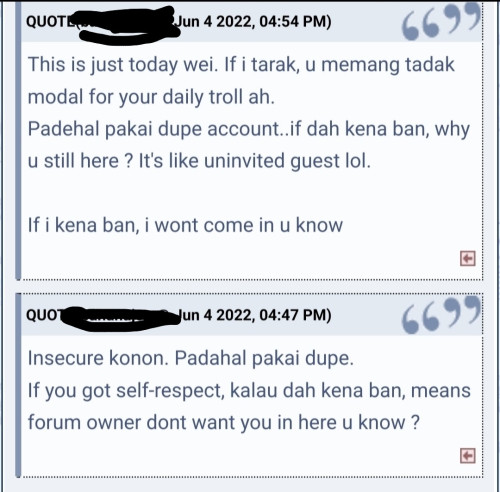
Task: Select the blacked-out username in 04:54 PM quote
Action: coord(127,25)
